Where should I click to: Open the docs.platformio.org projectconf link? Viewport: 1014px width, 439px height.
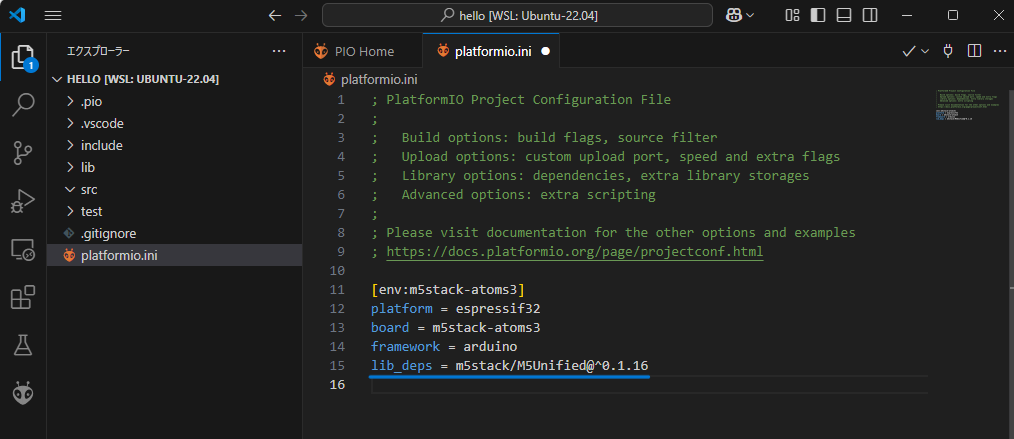pos(574,251)
